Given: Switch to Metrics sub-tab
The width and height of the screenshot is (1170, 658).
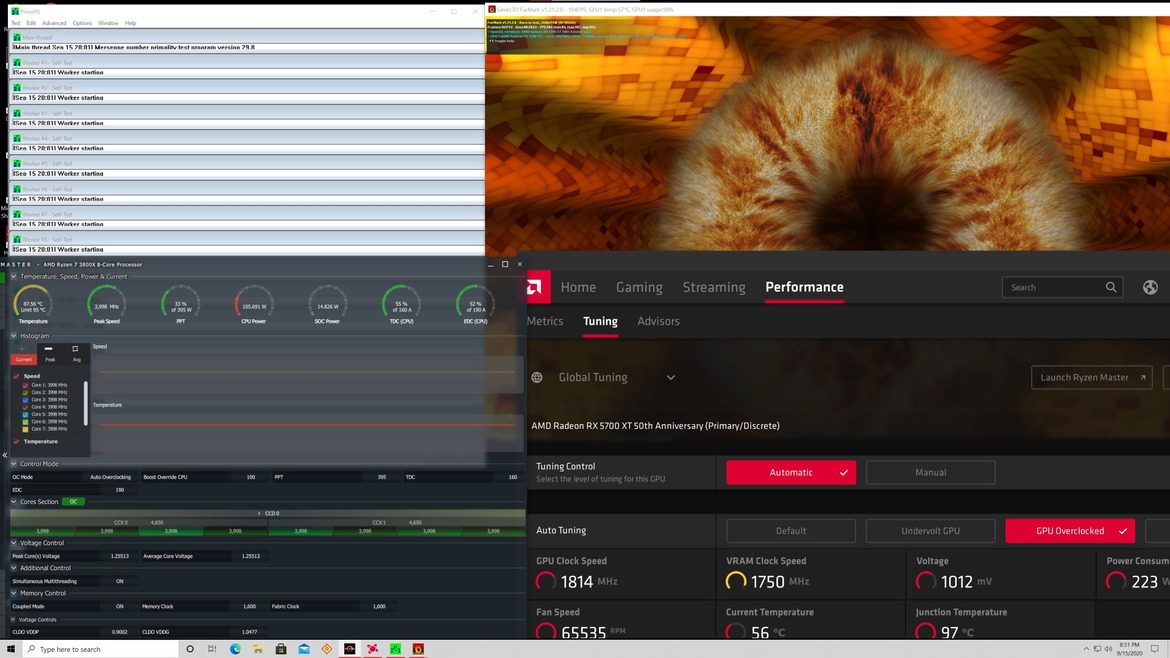Looking at the screenshot, I should [545, 322].
